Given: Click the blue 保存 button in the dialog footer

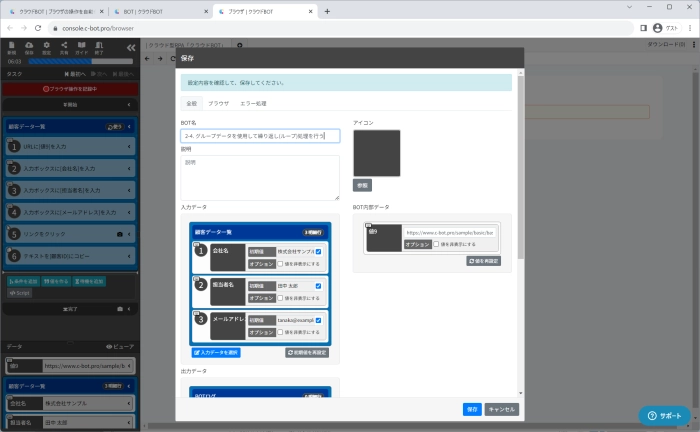Looking at the screenshot, I should click(x=472, y=409).
